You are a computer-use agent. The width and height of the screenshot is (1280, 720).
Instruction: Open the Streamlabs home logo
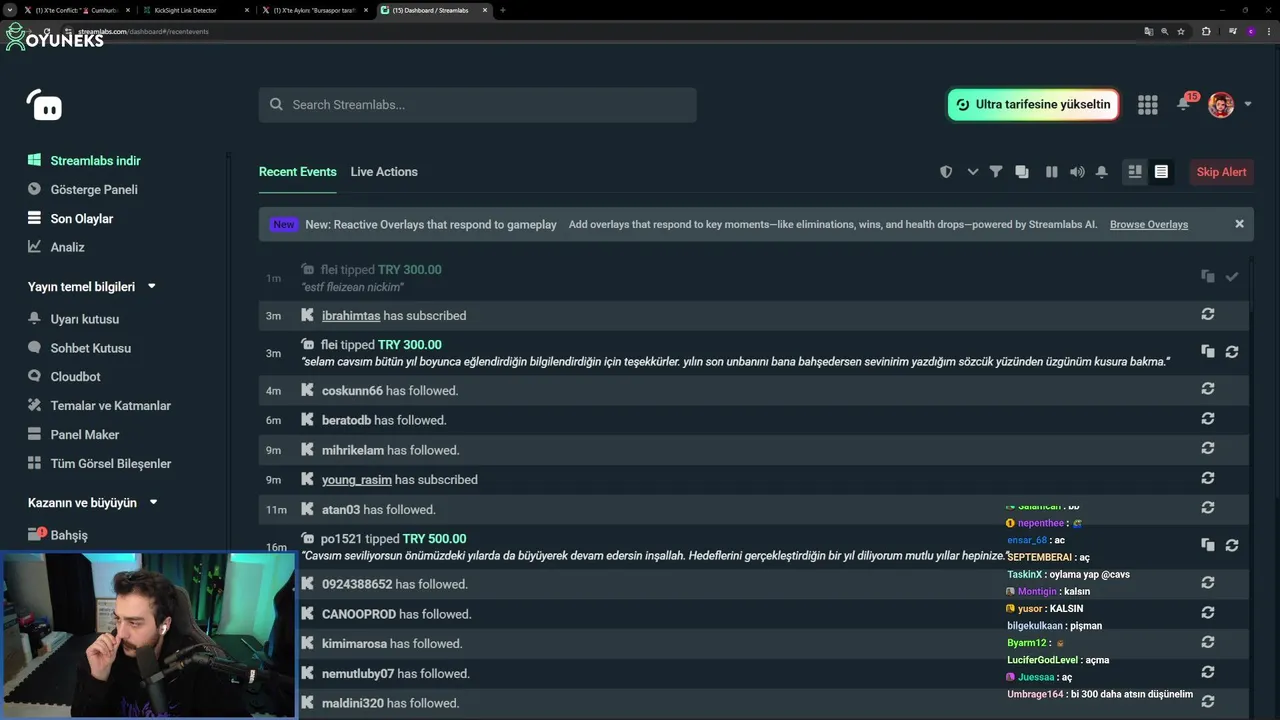point(44,104)
